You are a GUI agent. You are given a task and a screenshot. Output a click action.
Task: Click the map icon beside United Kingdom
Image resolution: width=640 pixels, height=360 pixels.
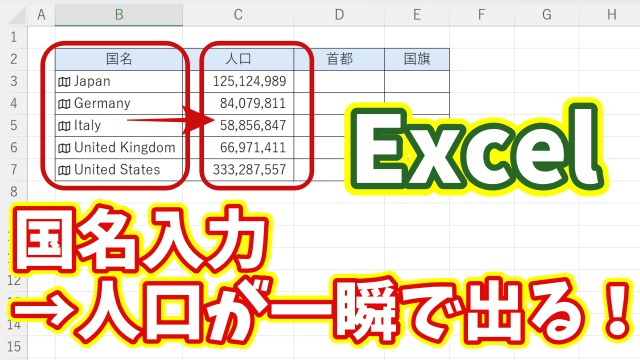(x=64, y=148)
